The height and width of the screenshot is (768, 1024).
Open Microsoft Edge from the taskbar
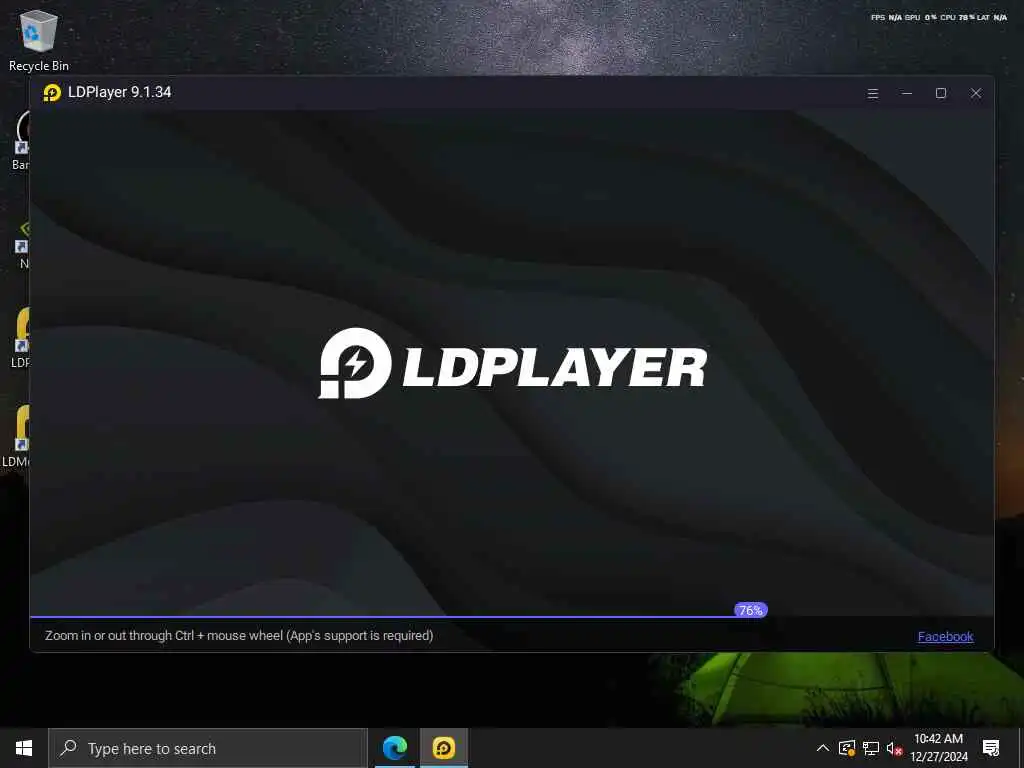394,748
